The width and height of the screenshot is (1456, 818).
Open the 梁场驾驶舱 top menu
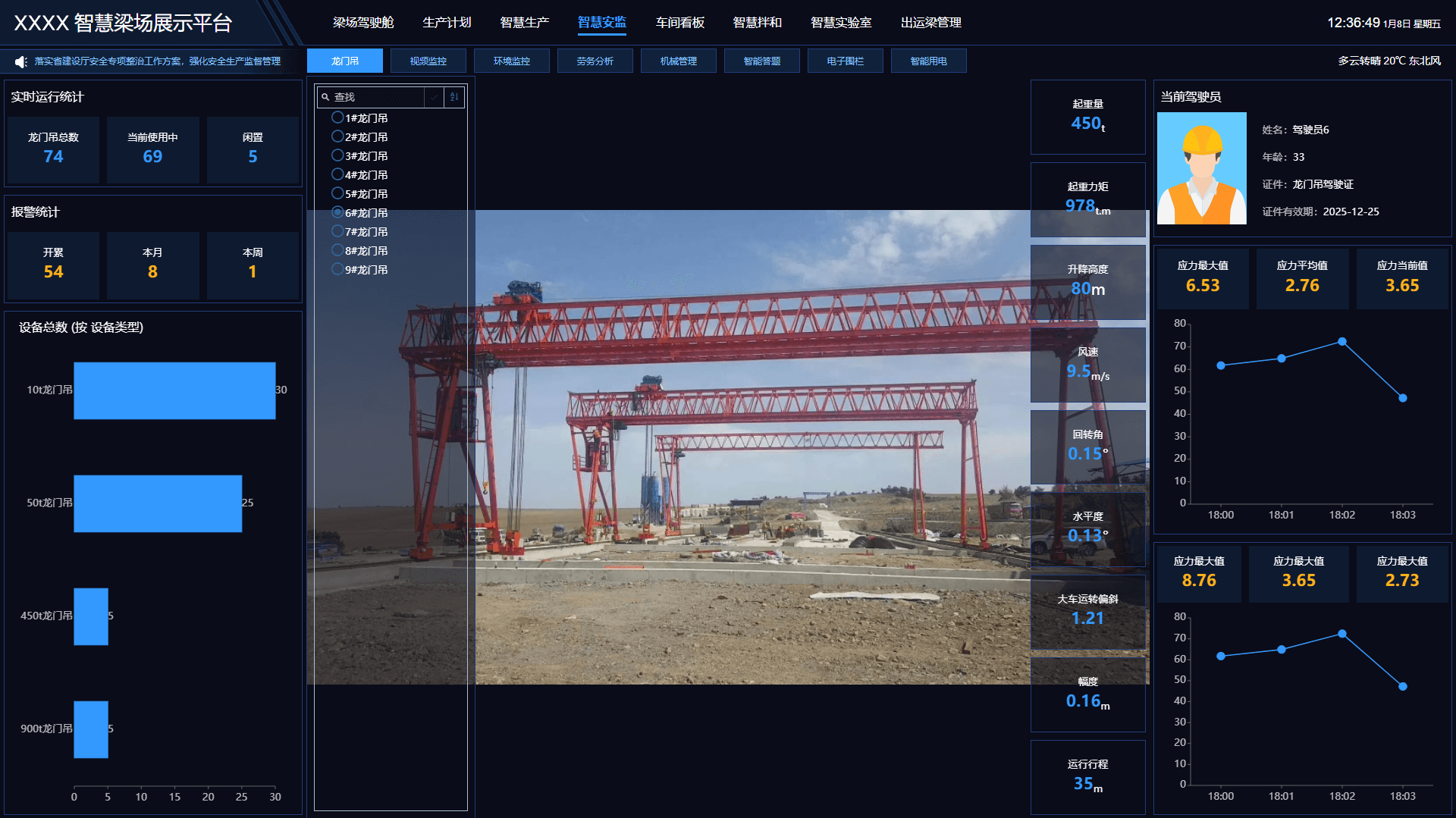[363, 23]
